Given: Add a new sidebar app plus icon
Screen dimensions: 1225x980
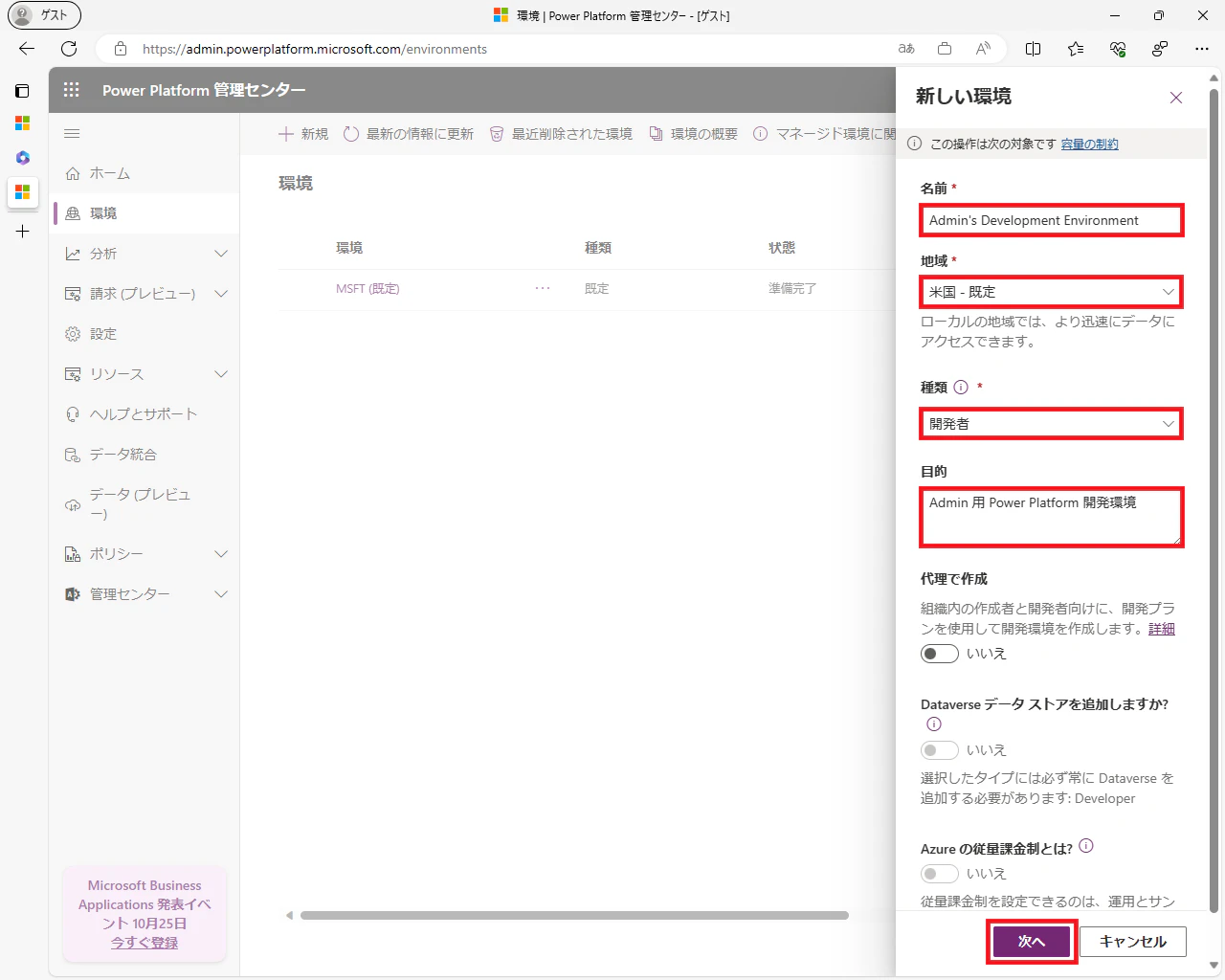Looking at the screenshot, I should (22, 232).
